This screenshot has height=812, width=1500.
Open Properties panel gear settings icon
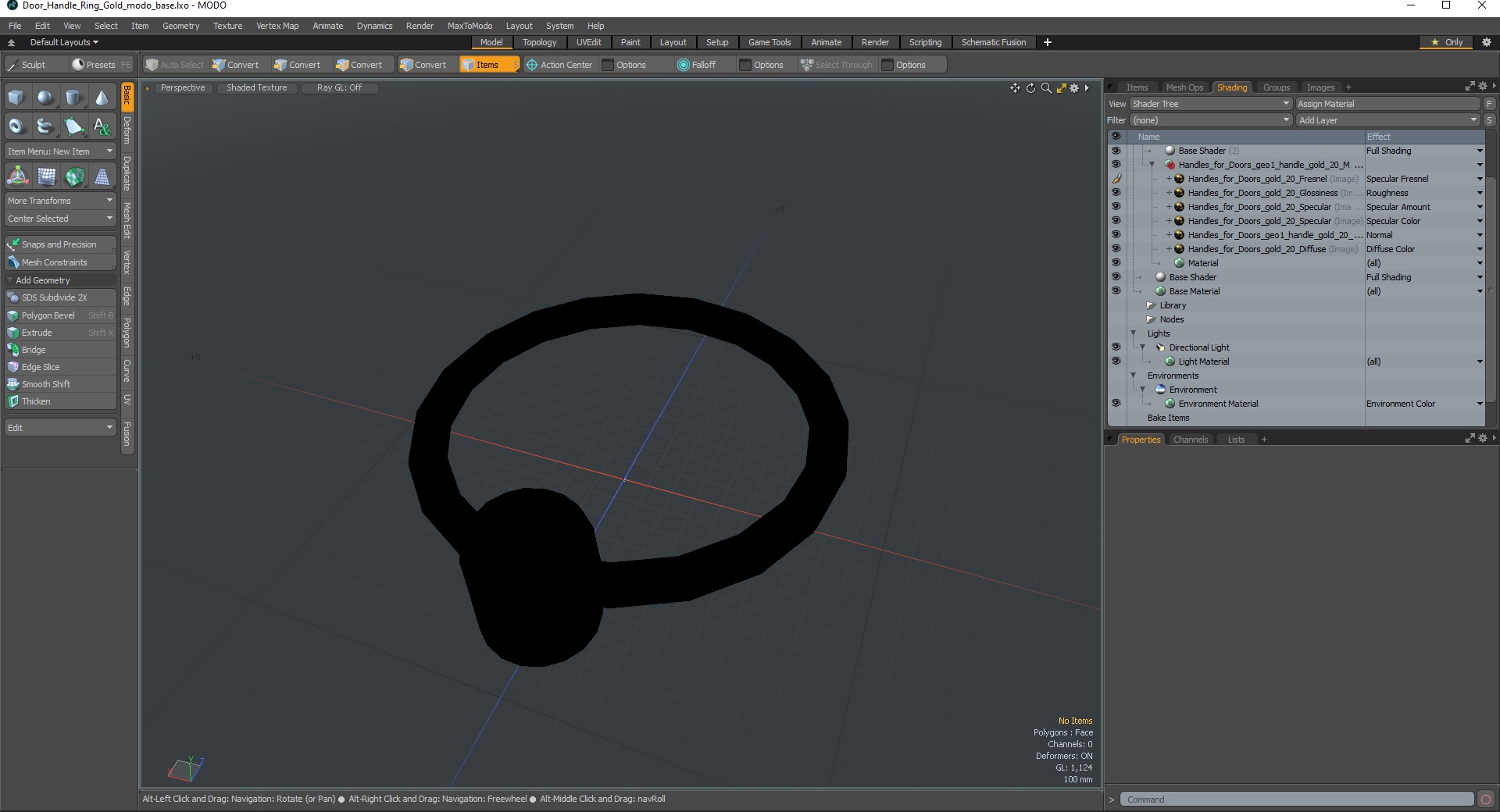(x=1482, y=438)
